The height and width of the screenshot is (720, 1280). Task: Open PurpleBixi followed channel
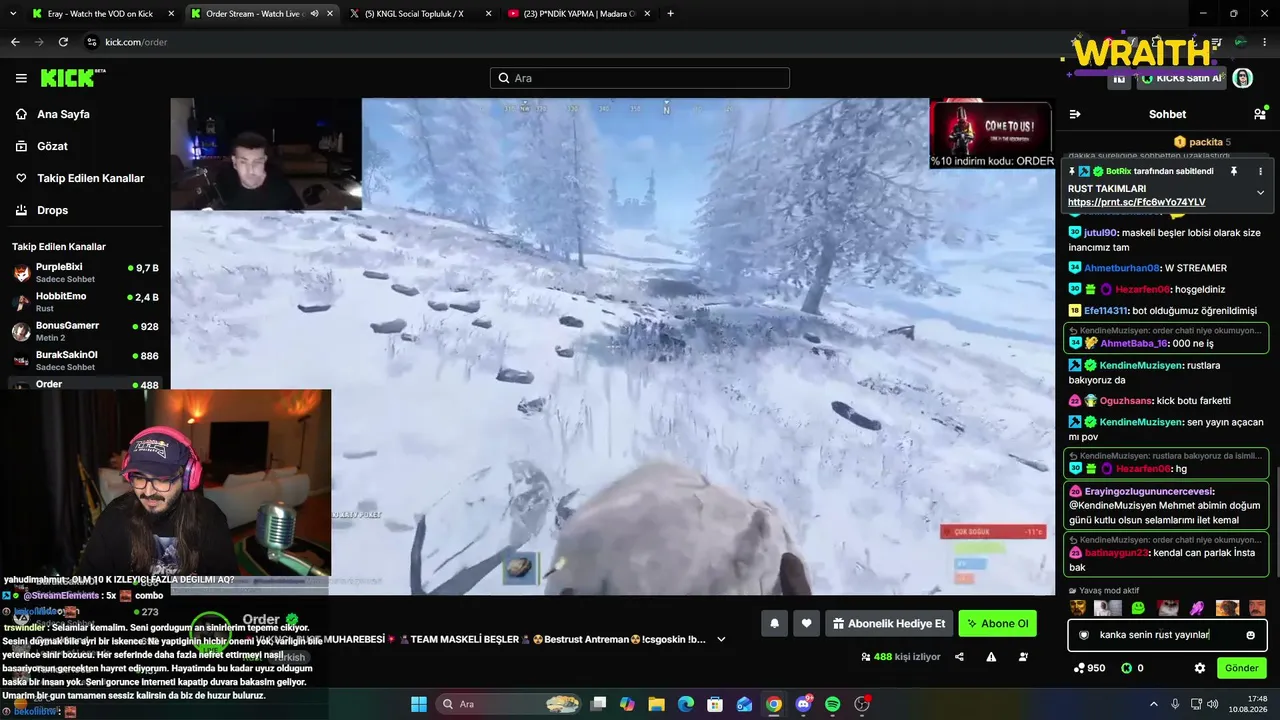85,273
